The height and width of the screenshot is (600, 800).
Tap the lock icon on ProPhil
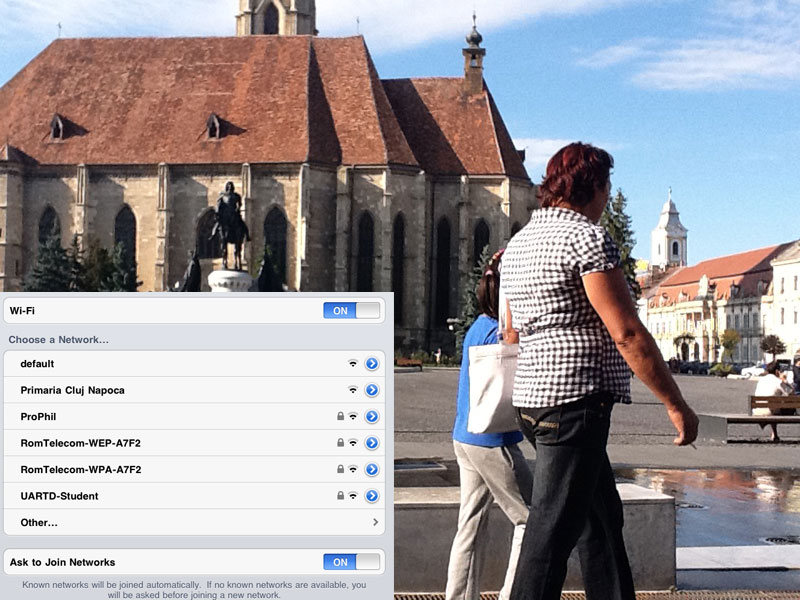pyautogui.click(x=340, y=416)
